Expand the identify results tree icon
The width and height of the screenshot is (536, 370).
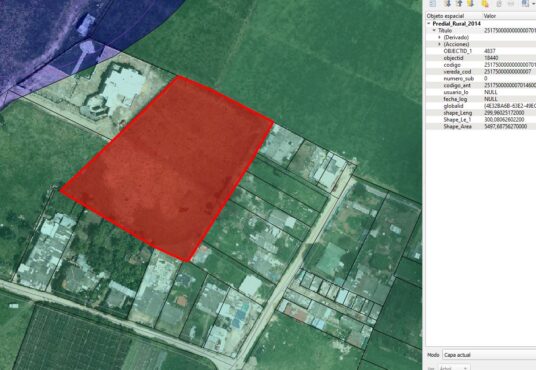(x=448, y=3)
